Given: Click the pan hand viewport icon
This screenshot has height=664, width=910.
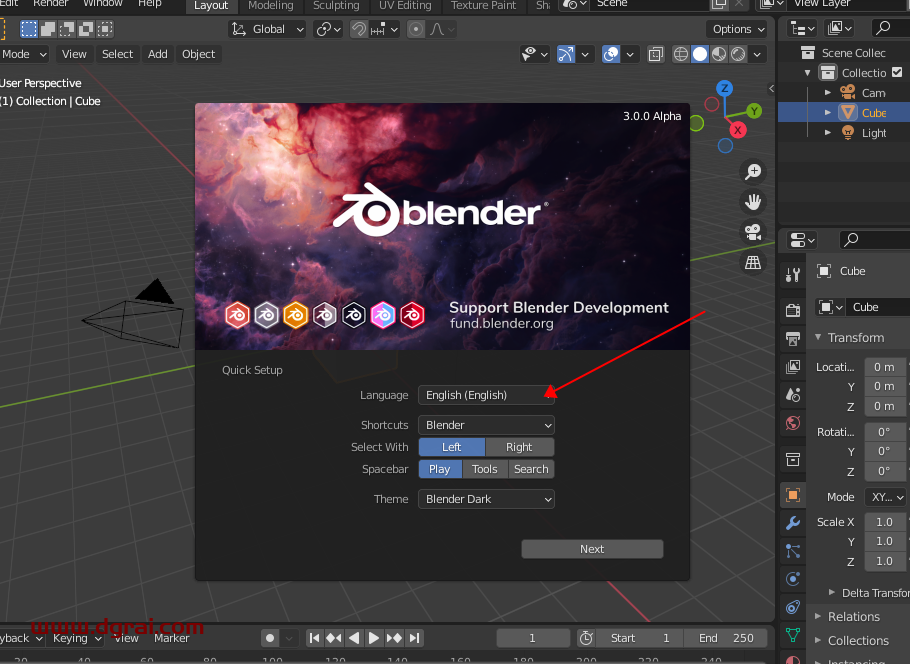Looking at the screenshot, I should 753,202.
